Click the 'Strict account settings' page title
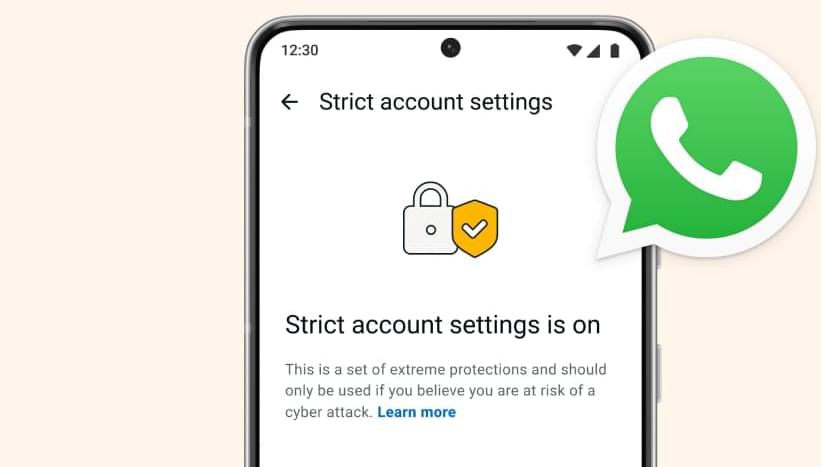This screenshot has height=467, width=821. point(436,102)
